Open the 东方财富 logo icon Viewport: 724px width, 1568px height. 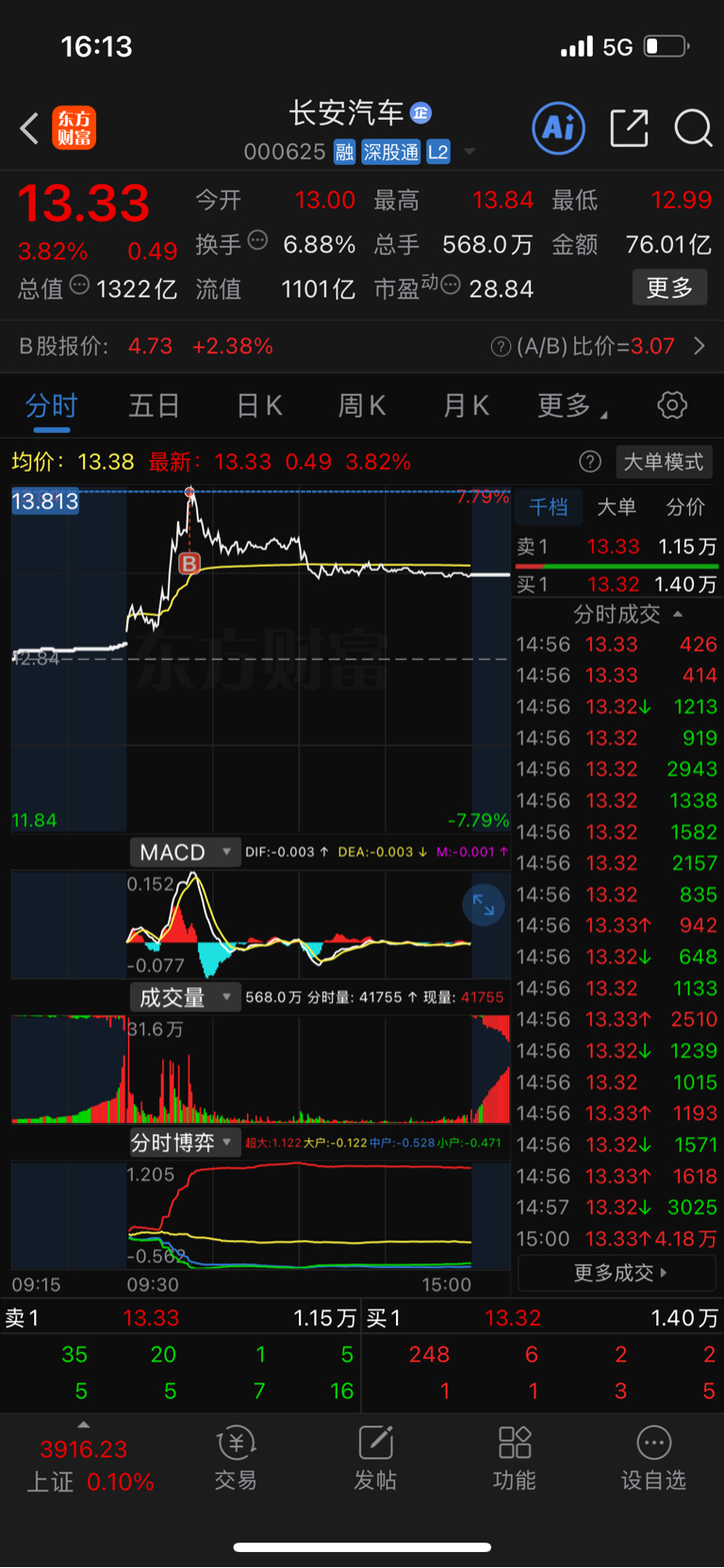[74, 128]
